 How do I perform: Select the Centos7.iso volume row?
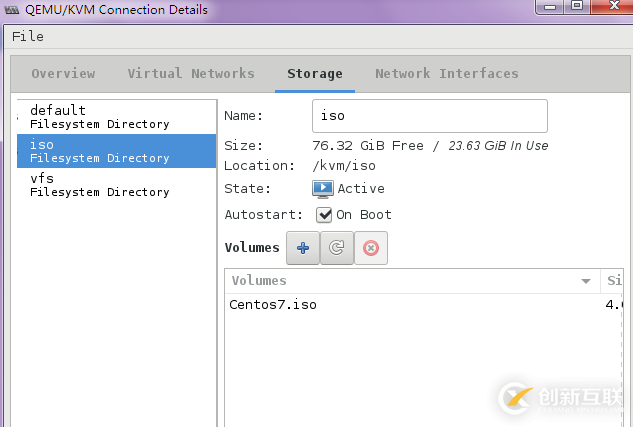(x=423, y=305)
